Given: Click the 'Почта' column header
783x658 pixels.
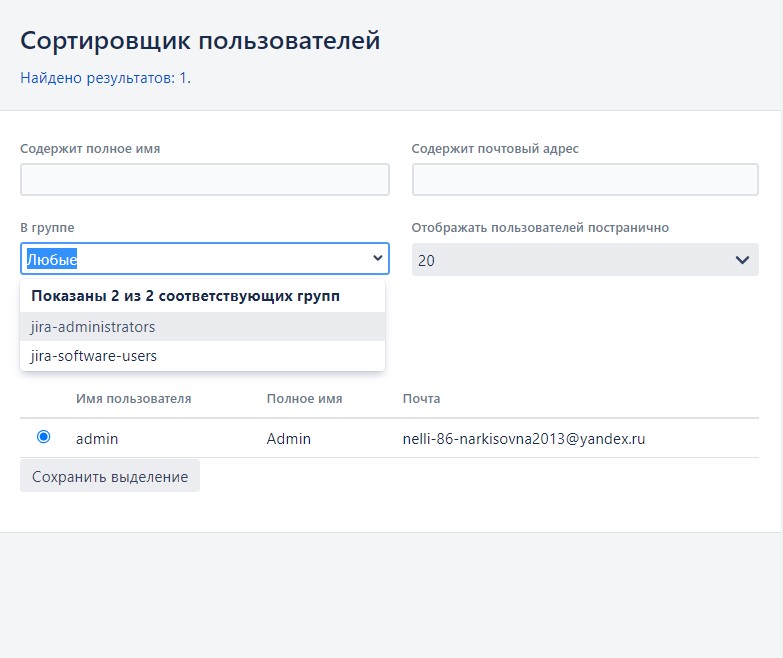Looking at the screenshot, I should pos(421,398).
